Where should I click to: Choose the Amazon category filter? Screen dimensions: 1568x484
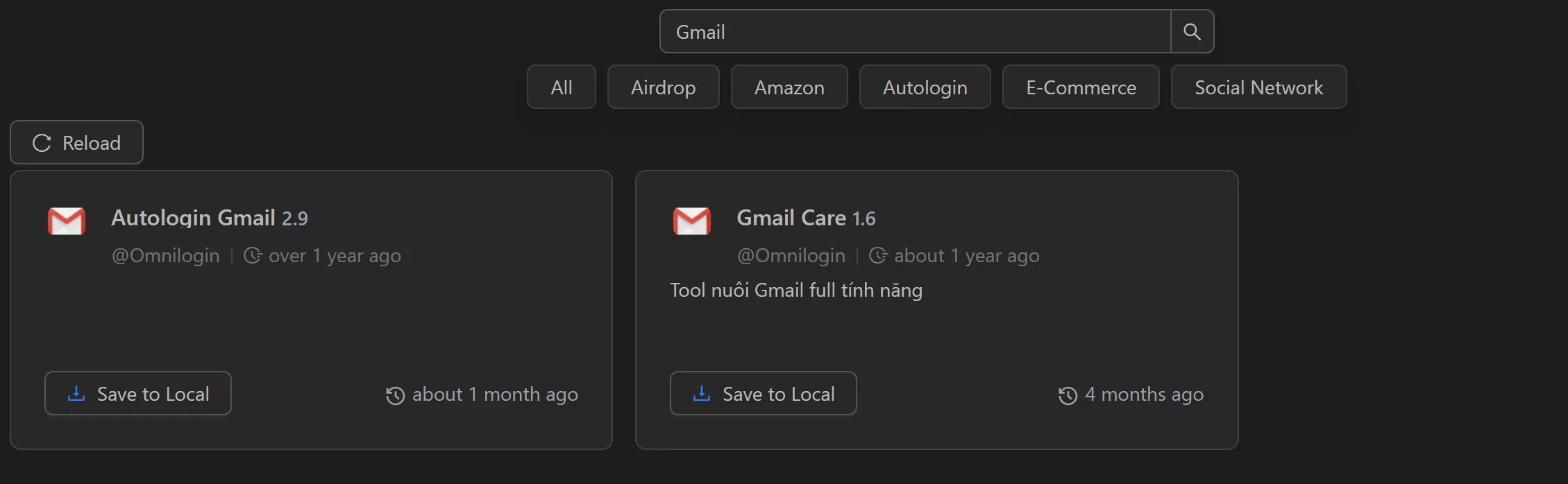[789, 87]
